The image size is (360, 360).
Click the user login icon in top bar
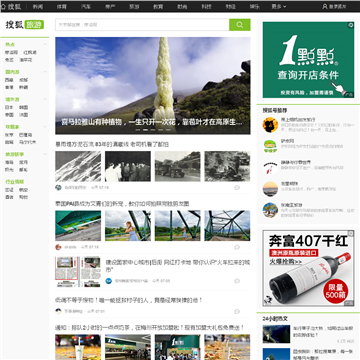click(325, 6)
